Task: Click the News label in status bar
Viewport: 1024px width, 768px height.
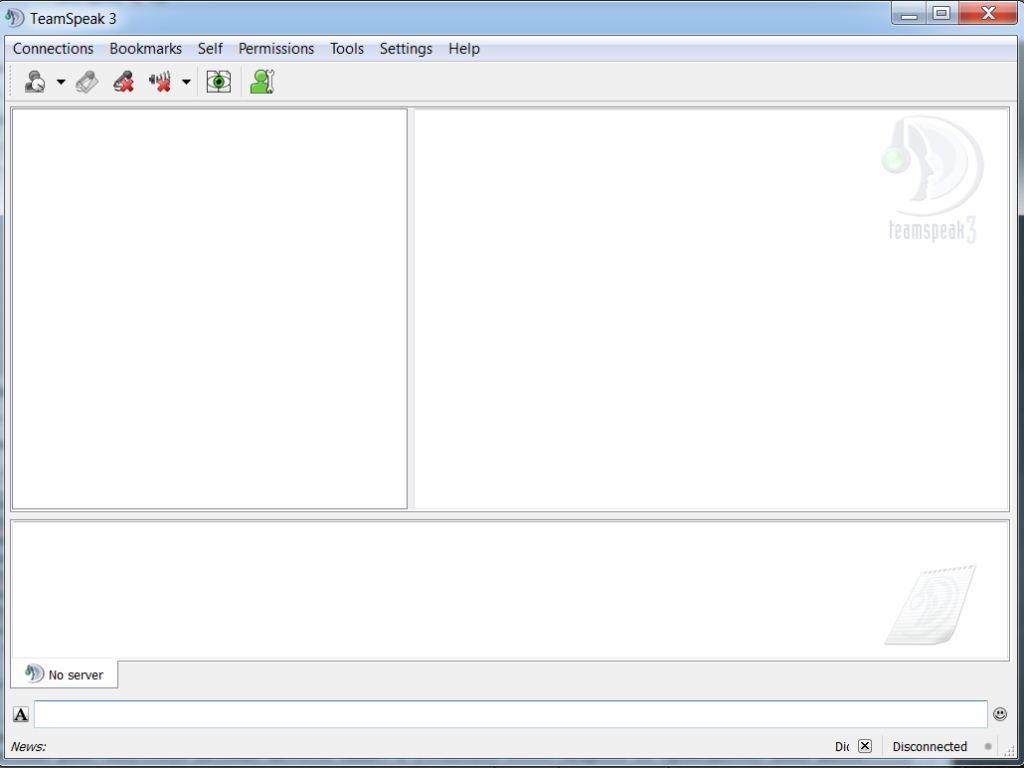Action: (28, 746)
